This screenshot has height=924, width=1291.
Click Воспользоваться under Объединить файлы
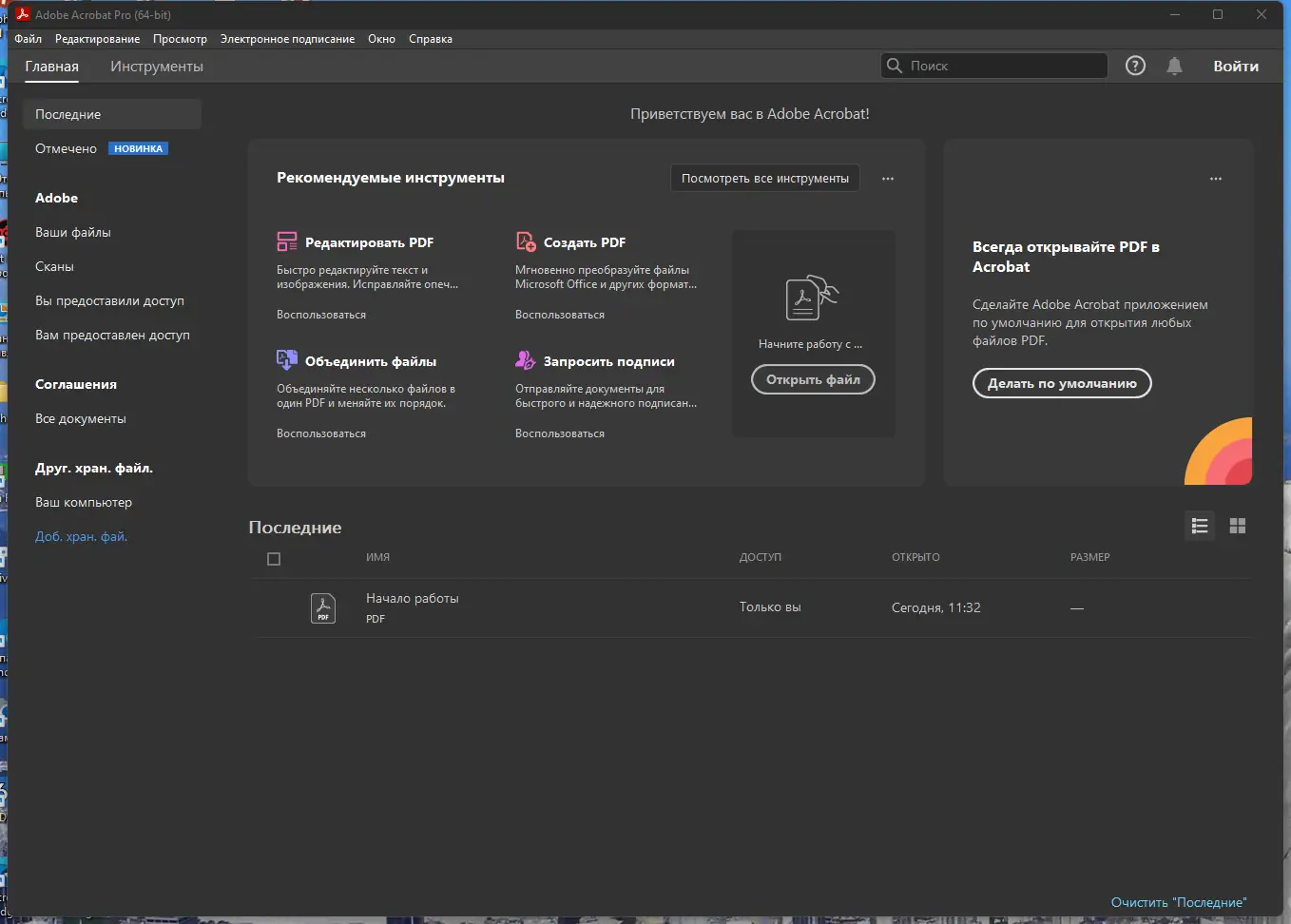tap(321, 433)
